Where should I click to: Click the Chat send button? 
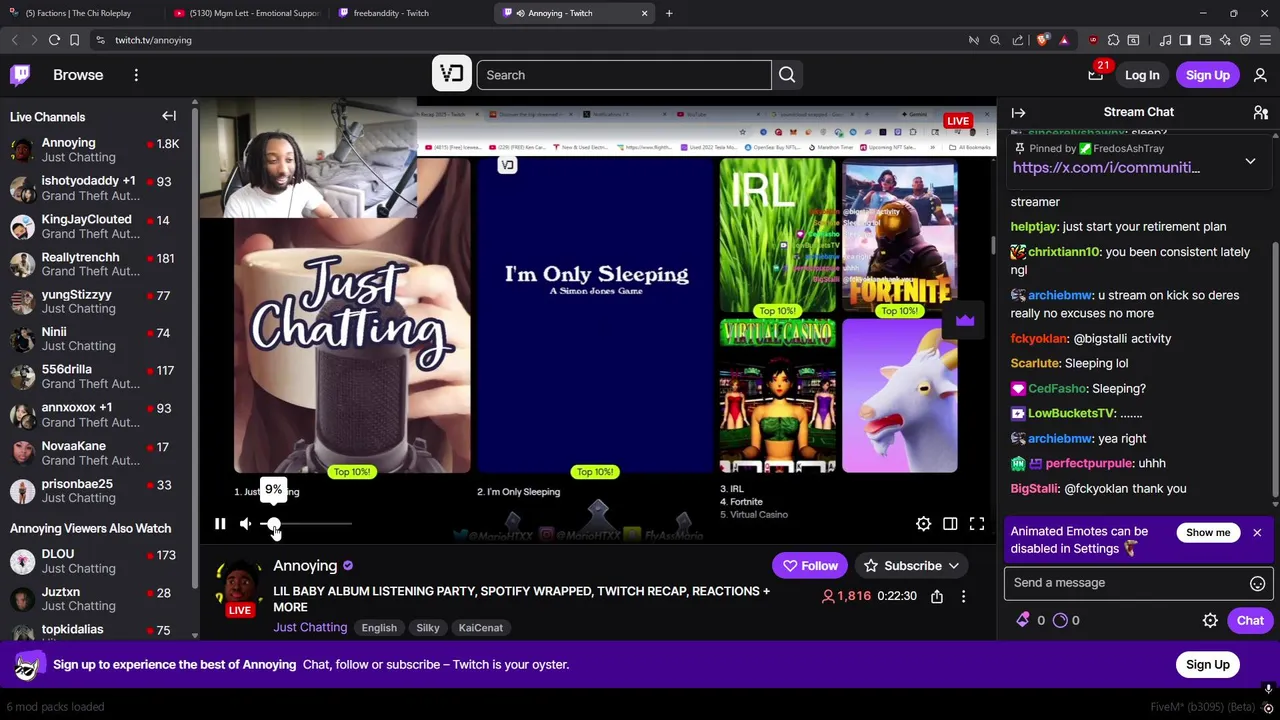click(1250, 621)
